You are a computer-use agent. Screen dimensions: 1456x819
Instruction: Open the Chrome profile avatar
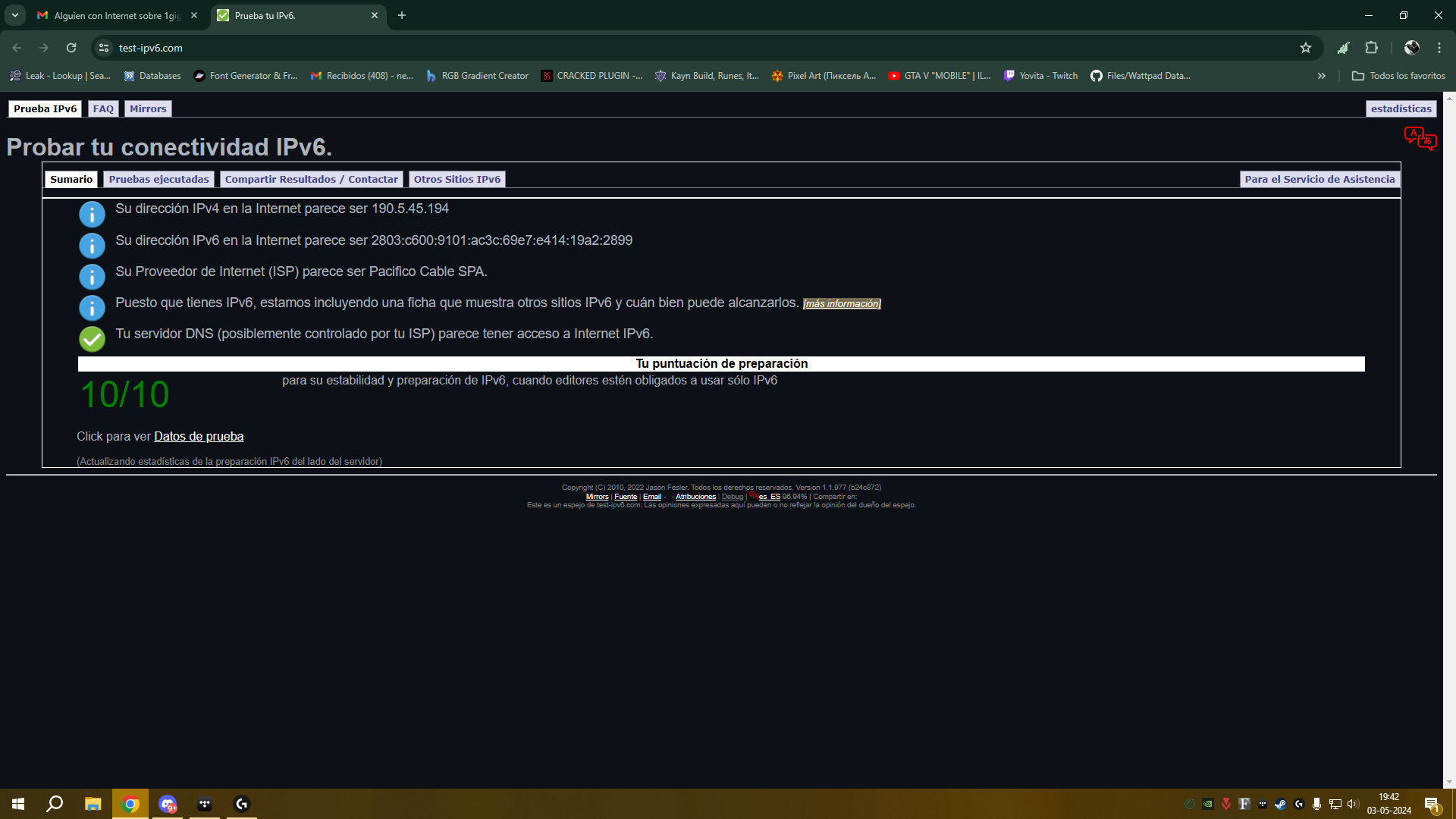click(x=1411, y=48)
